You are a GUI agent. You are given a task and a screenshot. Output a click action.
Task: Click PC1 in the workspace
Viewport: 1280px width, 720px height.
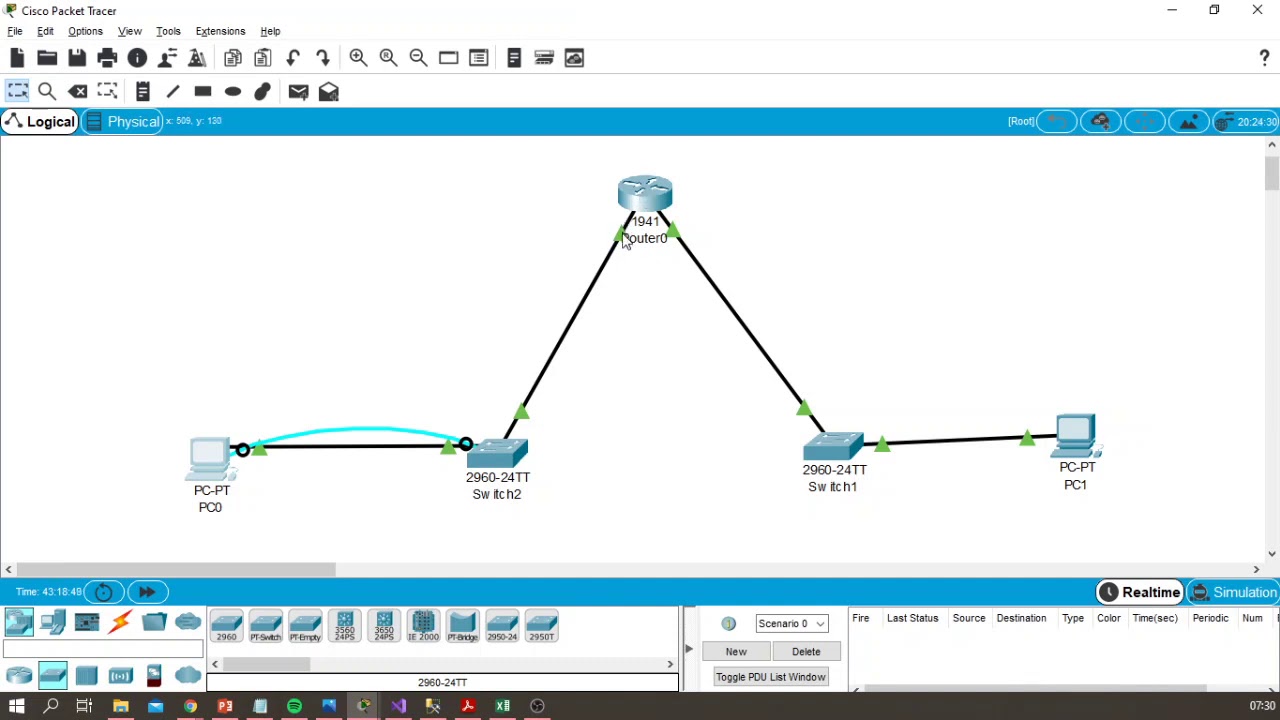coord(1076,437)
